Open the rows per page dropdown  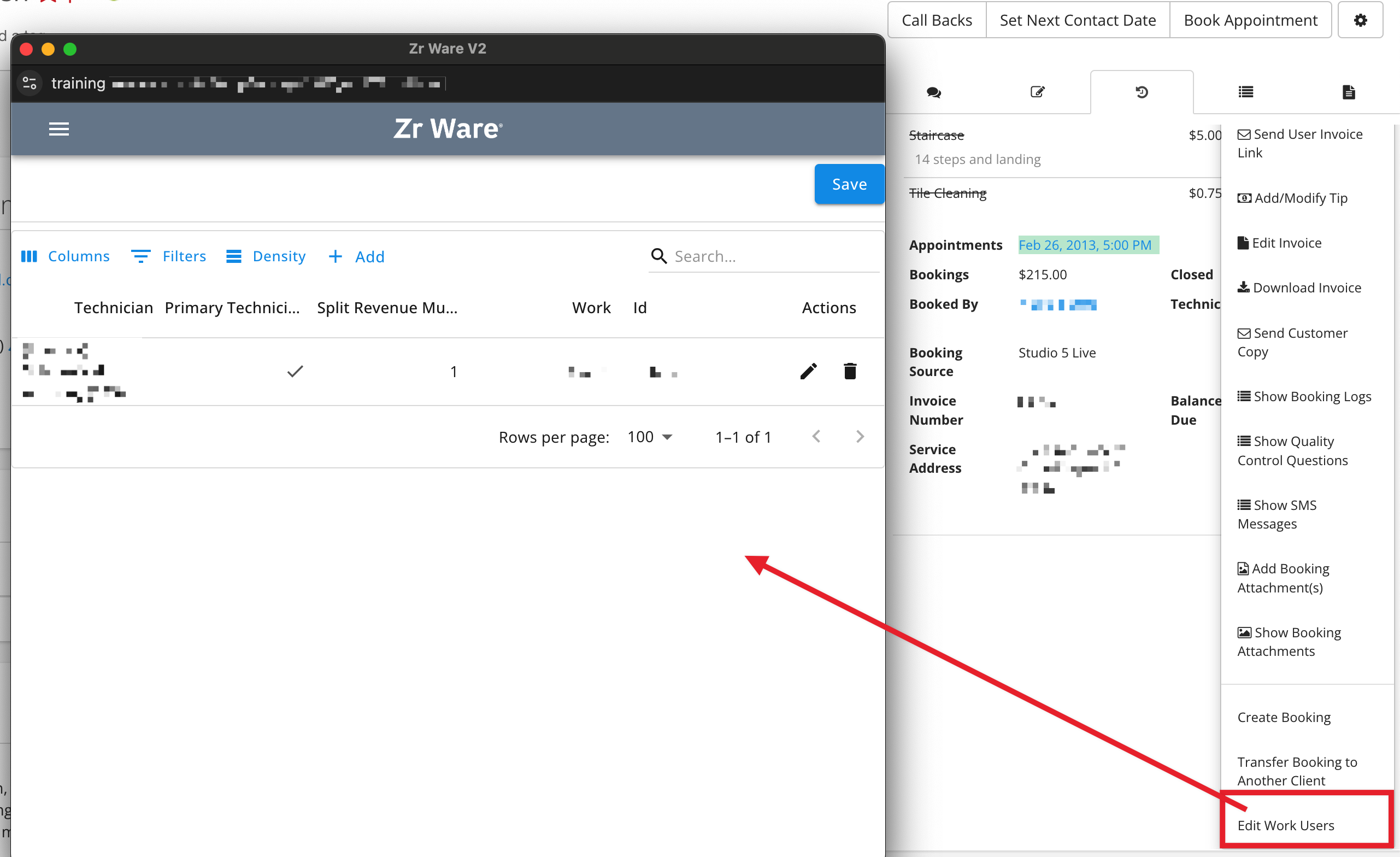[x=650, y=437]
